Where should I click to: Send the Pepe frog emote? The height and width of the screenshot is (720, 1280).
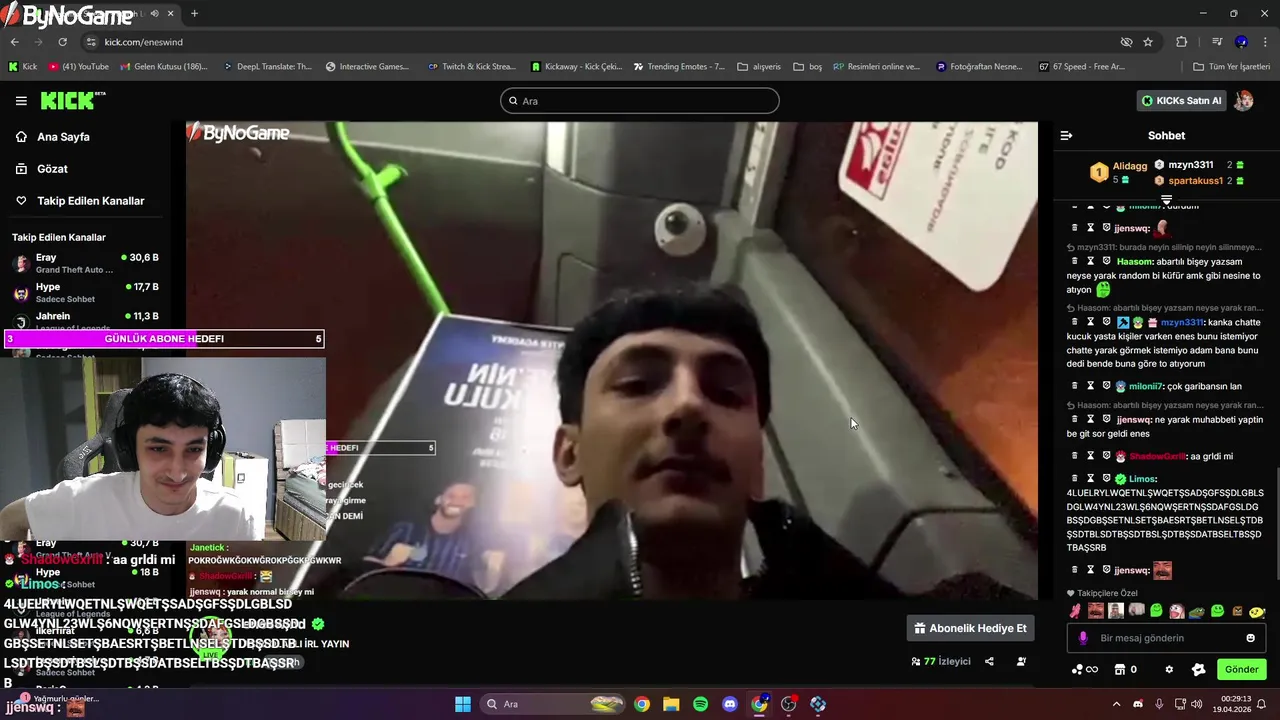coord(1196,611)
